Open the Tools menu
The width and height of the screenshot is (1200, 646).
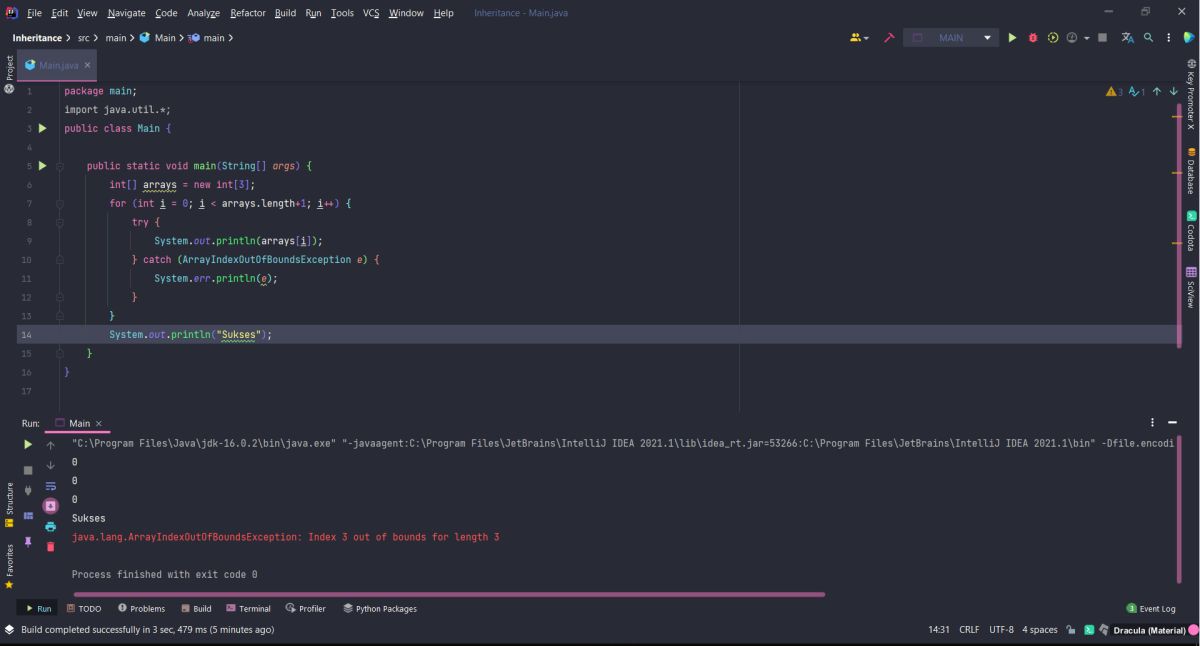(342, 13)
